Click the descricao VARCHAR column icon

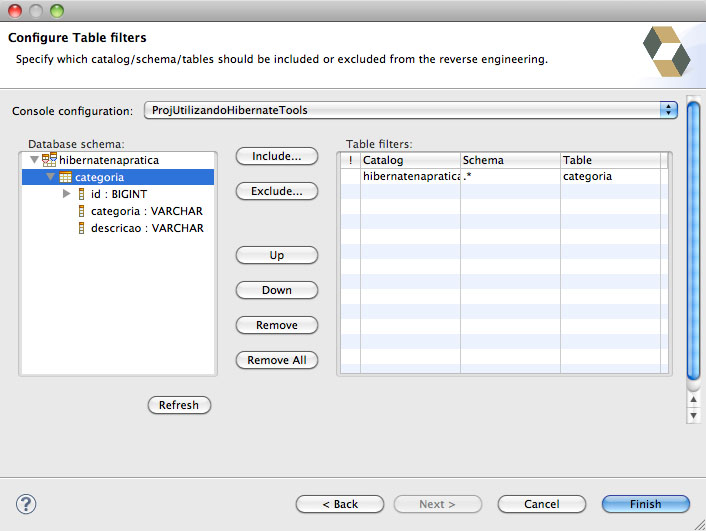[x=81, y=228]
